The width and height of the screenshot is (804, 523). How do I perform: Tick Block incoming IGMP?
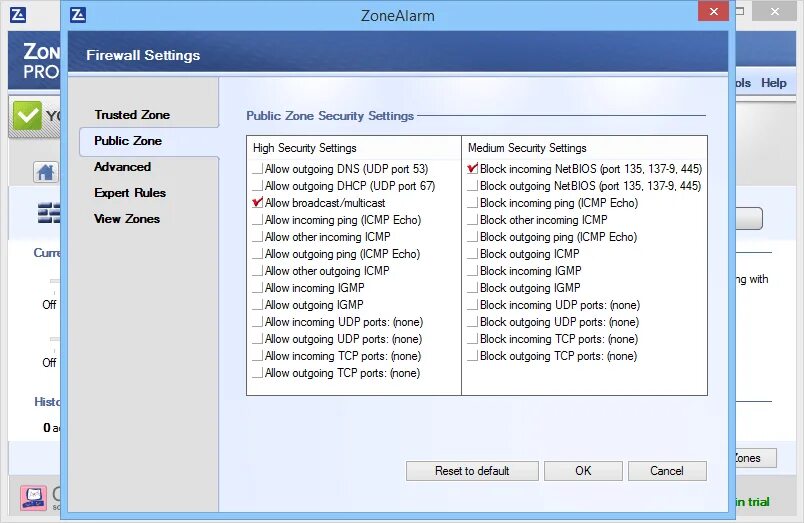coord(472,271)
